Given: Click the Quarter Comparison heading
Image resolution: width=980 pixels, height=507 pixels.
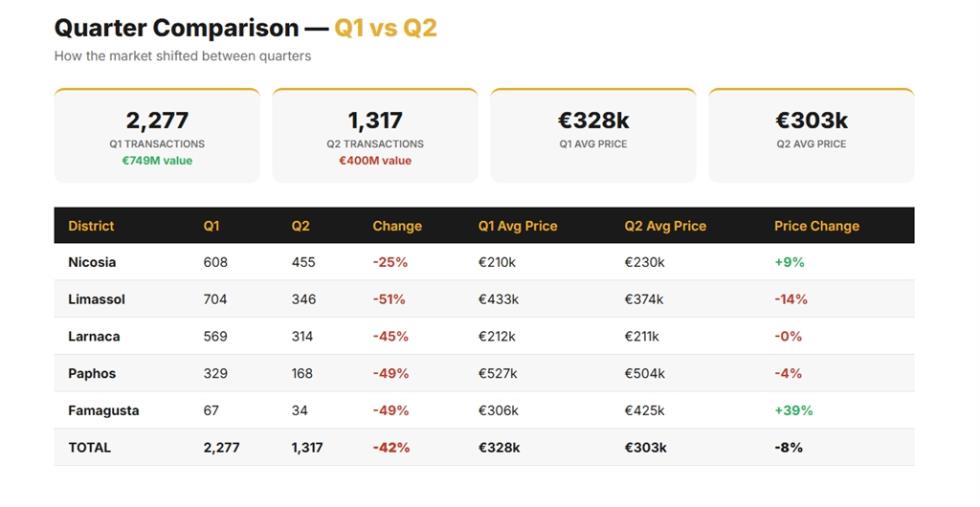Looking at the screenshot, I should (177, 28).
